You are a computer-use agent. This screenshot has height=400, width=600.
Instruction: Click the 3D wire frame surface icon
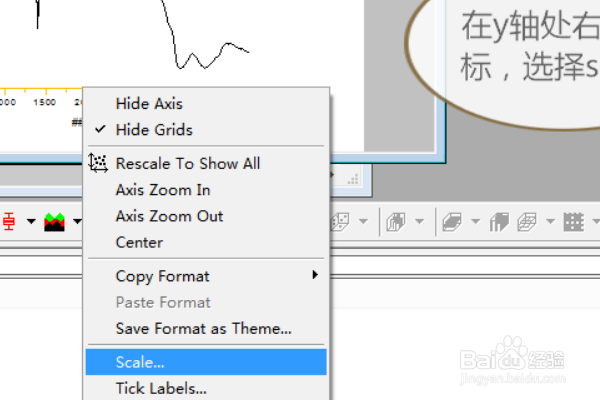pyautogui.click(x=527, y=222)
